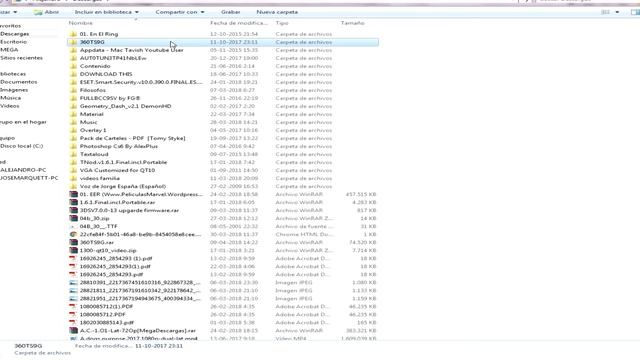640x360 pixels.
Task: Open Imágenes library in the sidebar
Action: click(14, 90)
